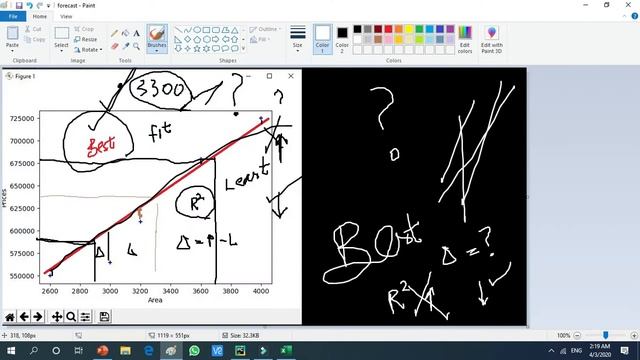640x360 pixels.
Task: Select the Magnifier tool
Action: point(137,47)
